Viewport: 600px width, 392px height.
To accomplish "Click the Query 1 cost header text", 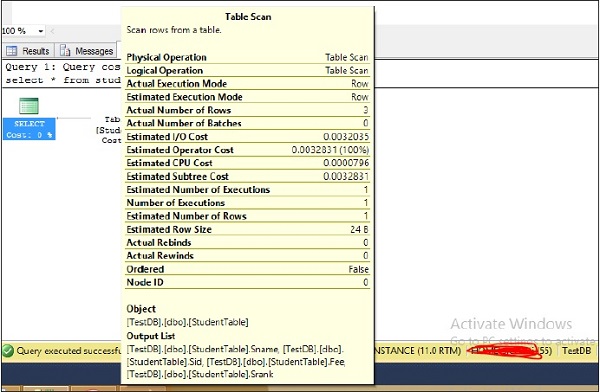I will [x=63, y=67].
